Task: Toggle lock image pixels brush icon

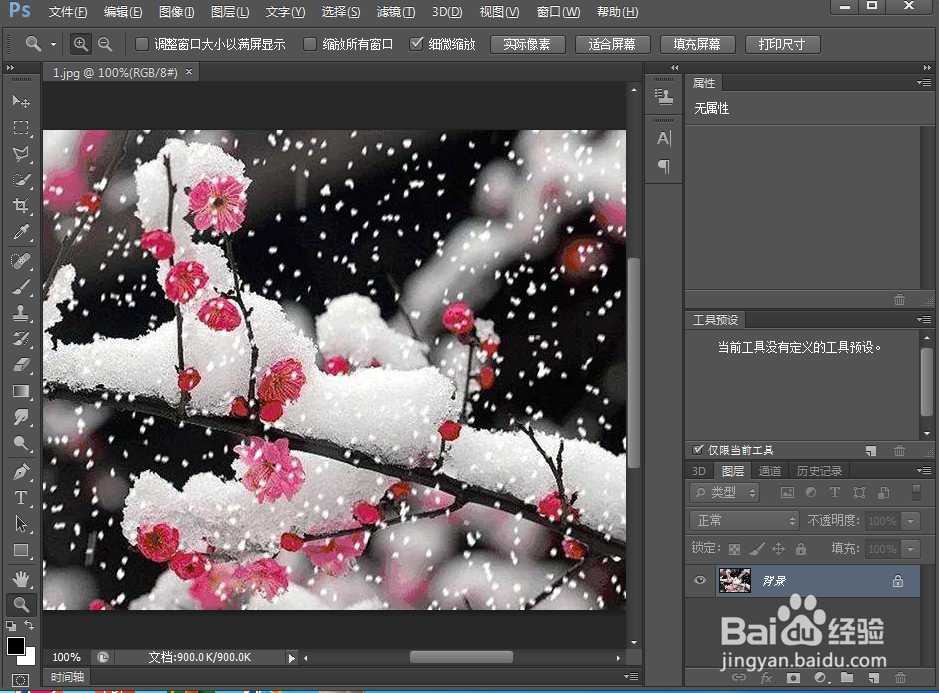Action: (757, 549)
